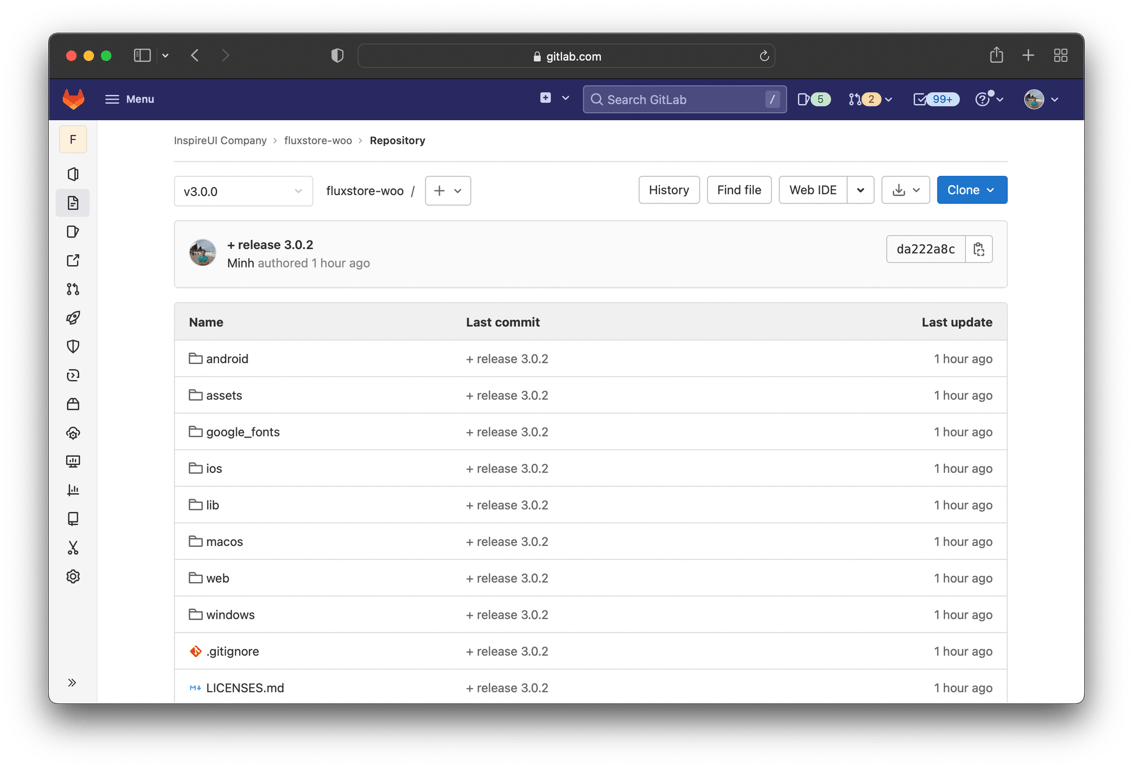
Task: Open the lib folder
Action: pos(212,505)
